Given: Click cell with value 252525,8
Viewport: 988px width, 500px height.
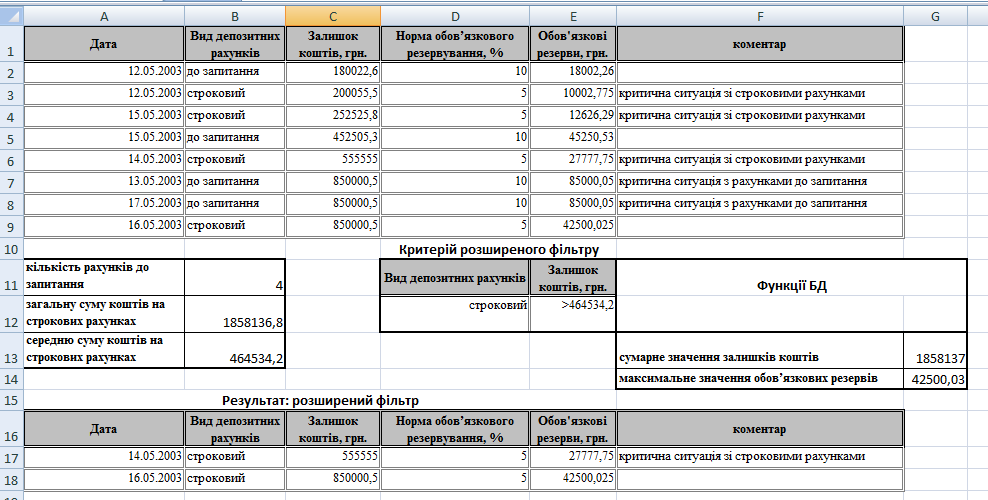Looking at the screenshot, I should [x=333, y=116].
